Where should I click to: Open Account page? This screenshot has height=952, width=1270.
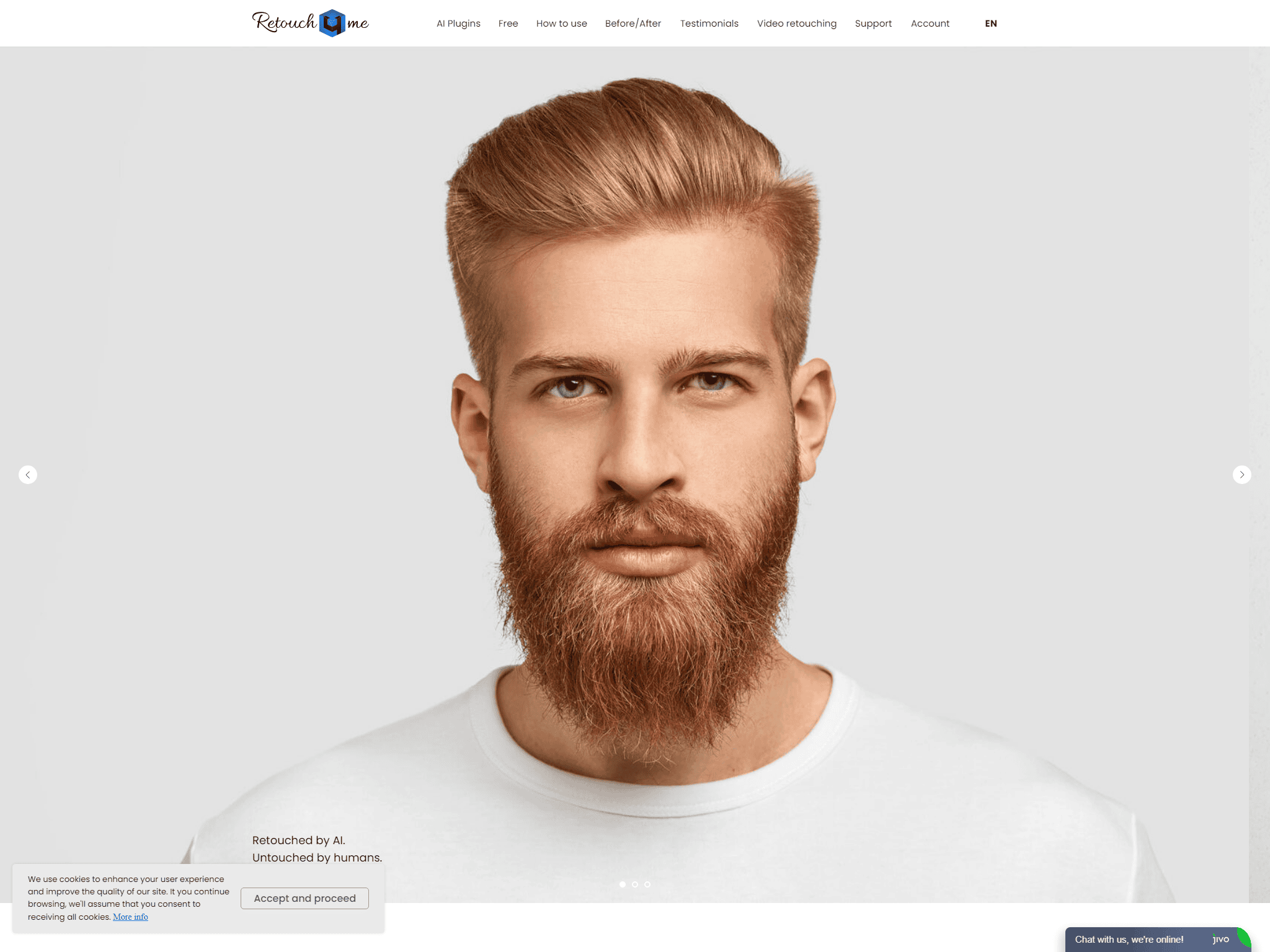pos(930,24)
